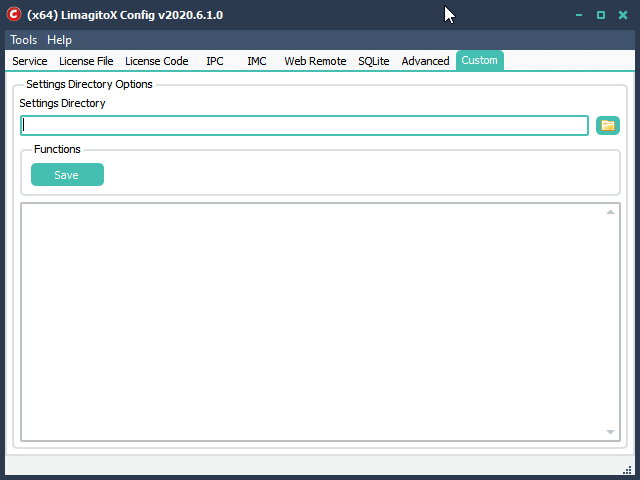The image size is (640, 480).
Task: Close the LimagitoX Config window
Action: [623, 15]
